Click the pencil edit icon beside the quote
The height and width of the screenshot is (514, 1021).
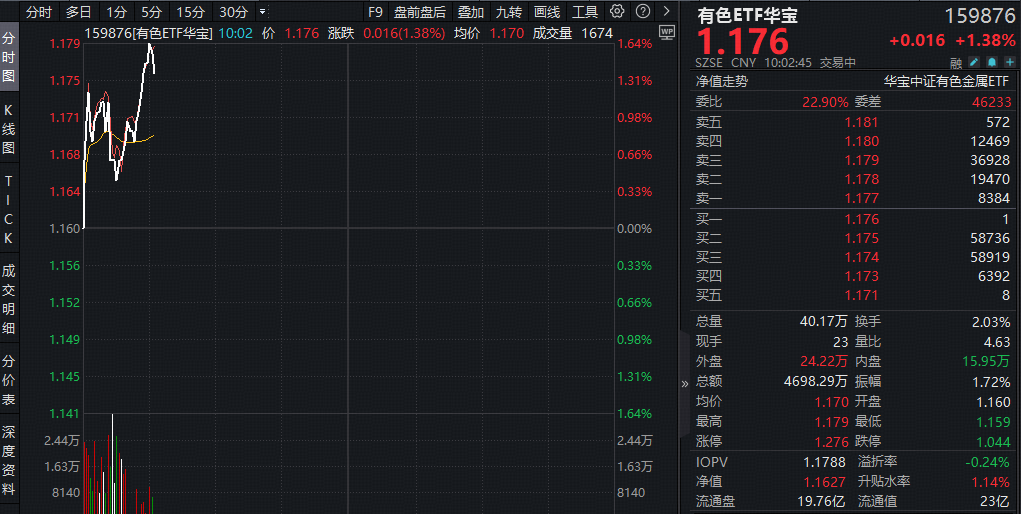pos(973,62)
